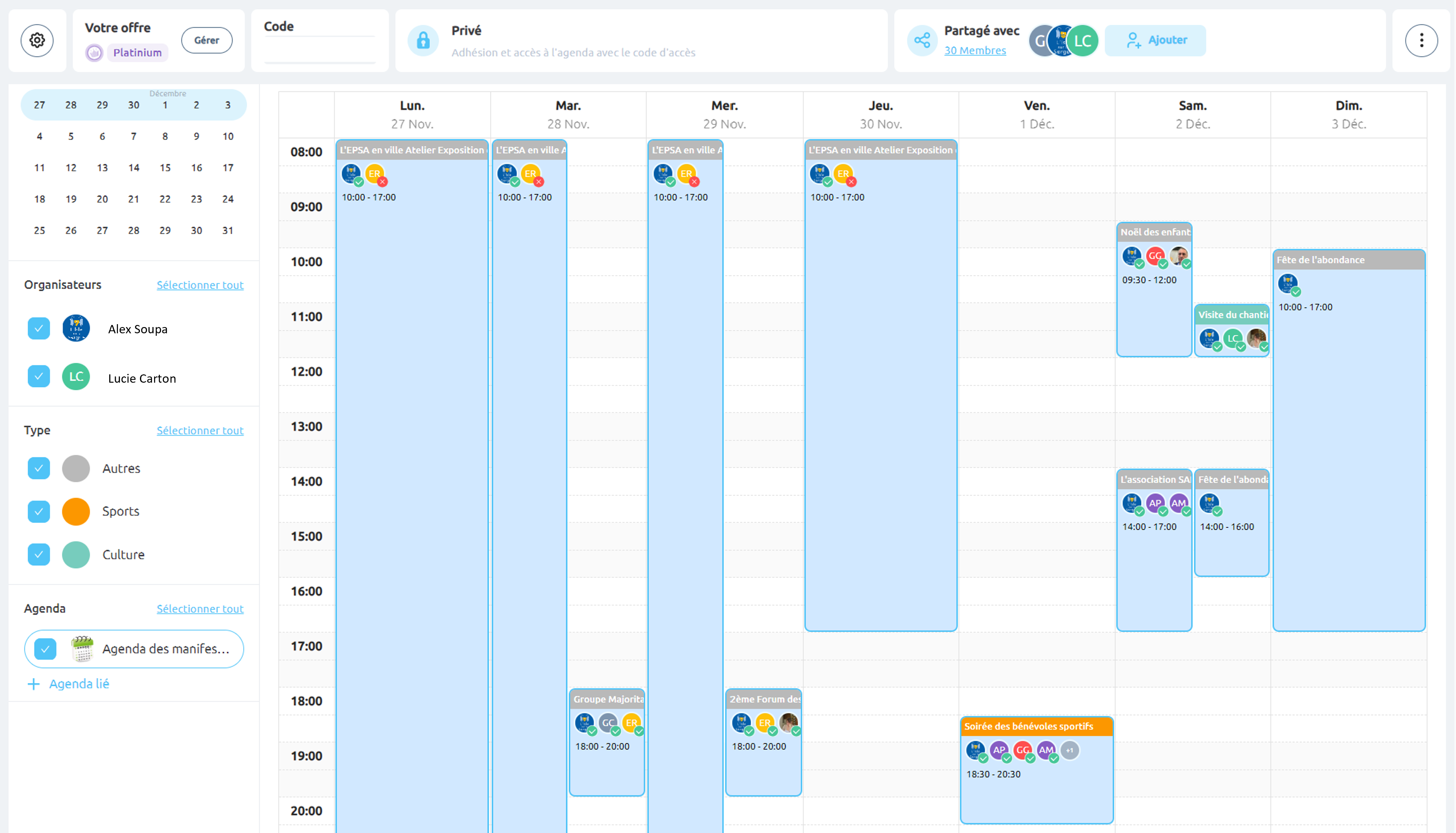Click the +1 attendees badge on Soirée des bénévoles

(x=1070, y=750)
